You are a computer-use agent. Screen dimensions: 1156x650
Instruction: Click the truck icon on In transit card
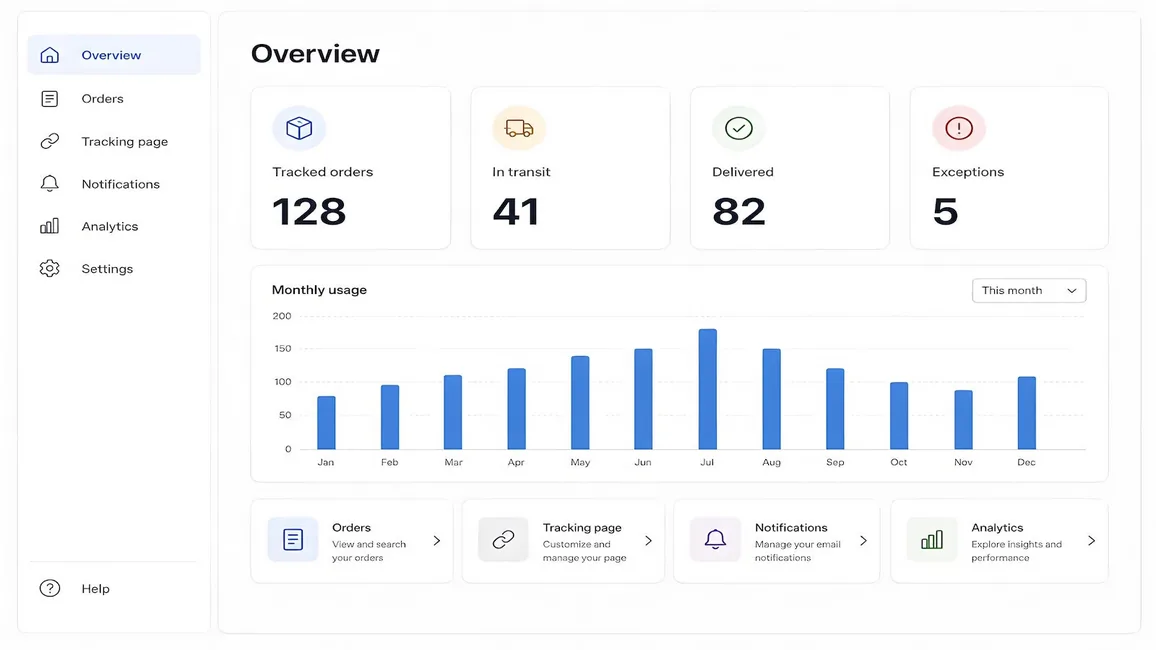click(519, 128)
